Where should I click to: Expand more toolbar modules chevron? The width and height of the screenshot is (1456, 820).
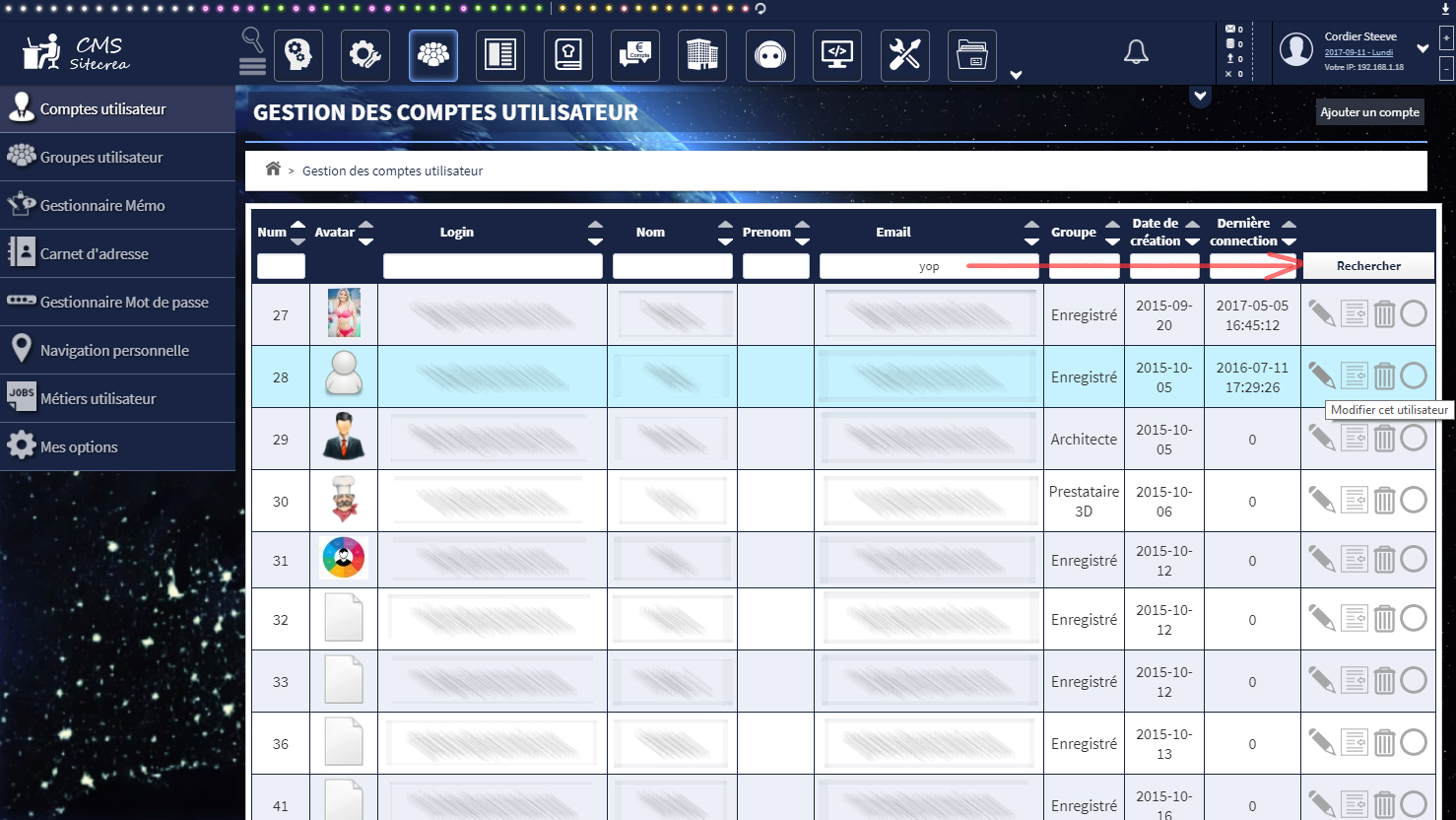[x=1017, y=75]
